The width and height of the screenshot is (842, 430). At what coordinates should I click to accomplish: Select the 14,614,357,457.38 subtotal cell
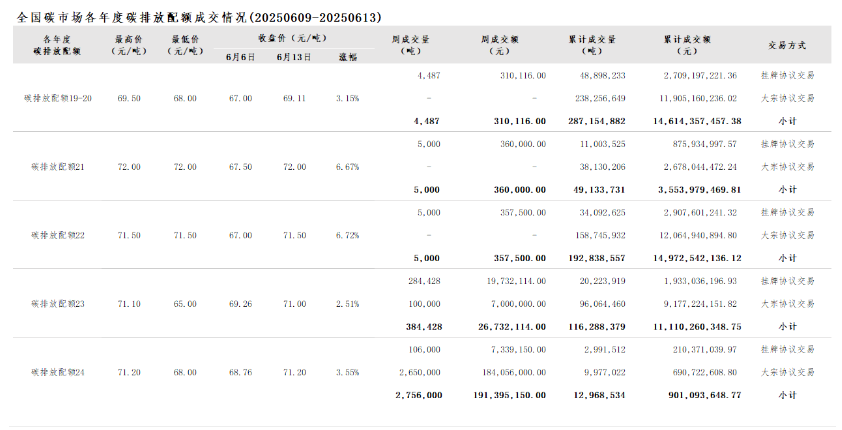697,121
